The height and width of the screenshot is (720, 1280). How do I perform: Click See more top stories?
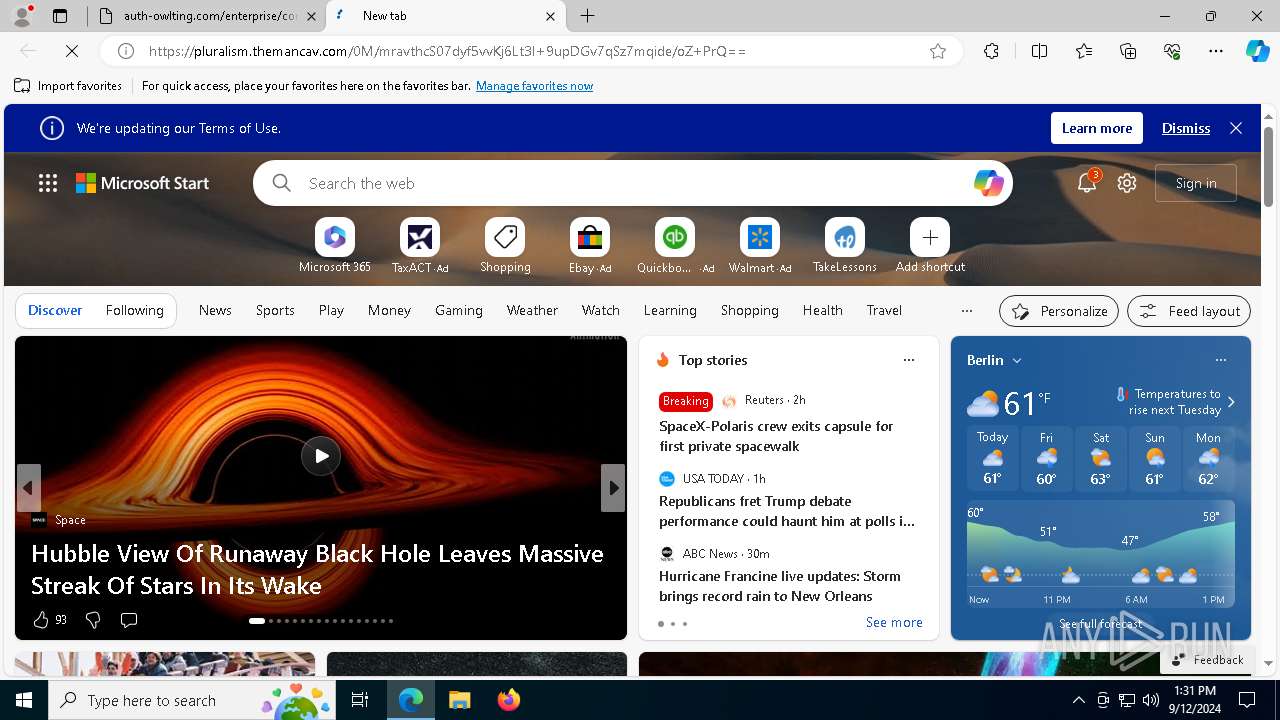(x=894, y=622)
